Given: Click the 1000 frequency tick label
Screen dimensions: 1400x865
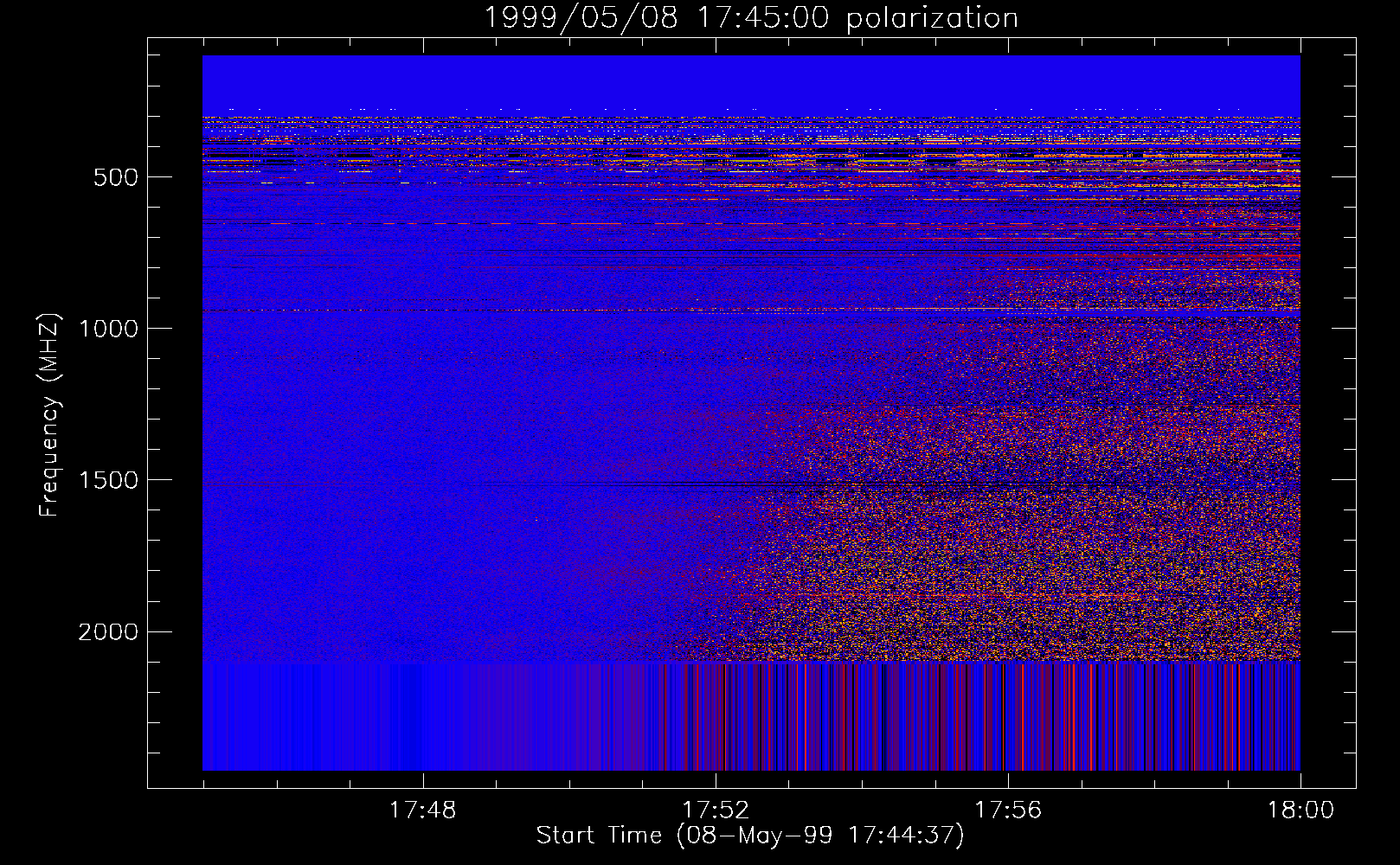Looking at the screenshot, I should pos(108,329).
